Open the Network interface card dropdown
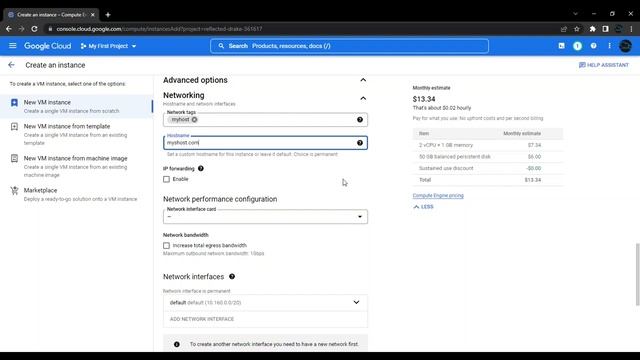The height and width of the screenshot is (360, 640). (x=265, y=217)
